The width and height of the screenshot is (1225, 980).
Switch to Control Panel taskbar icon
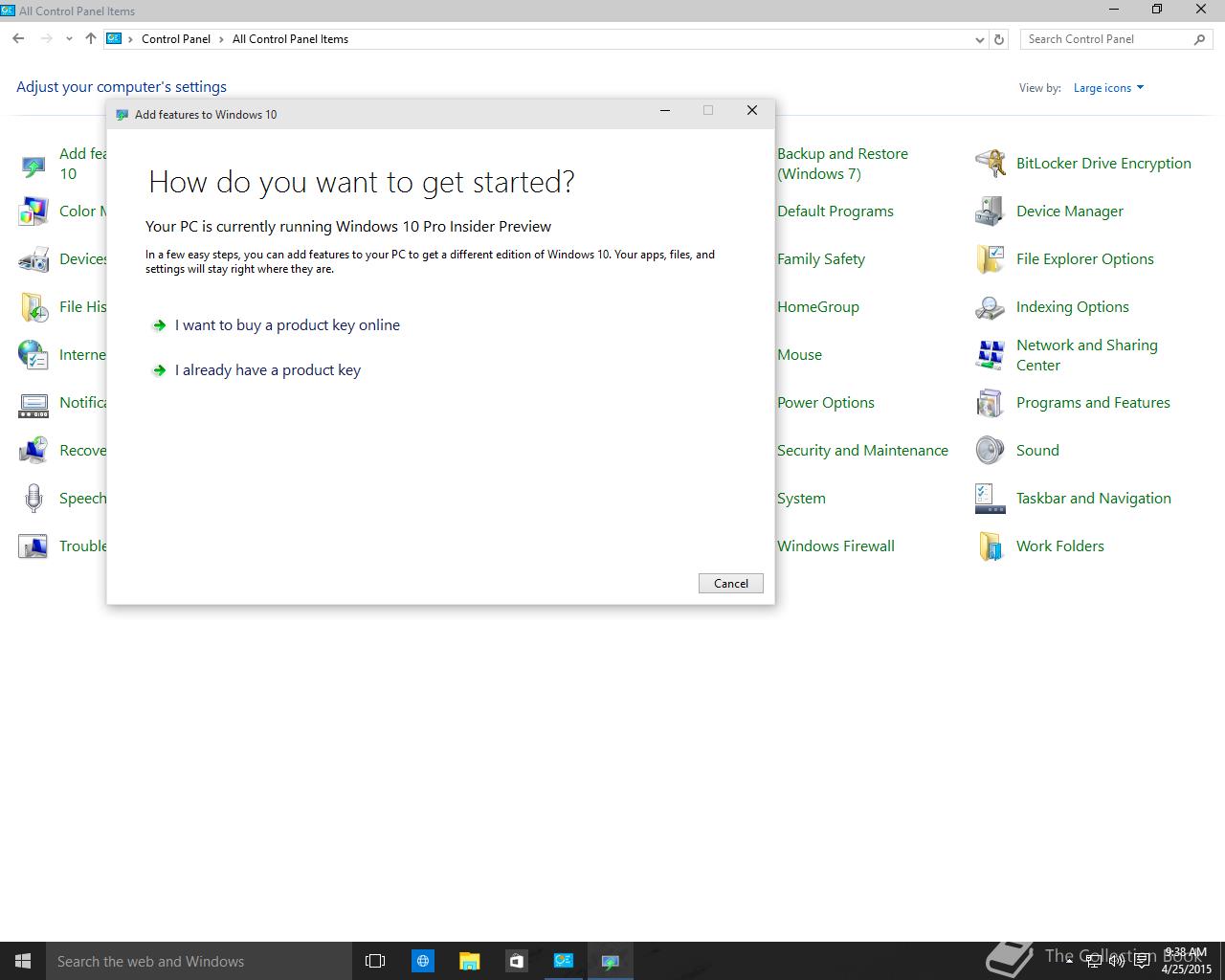(x=563, y=961)
